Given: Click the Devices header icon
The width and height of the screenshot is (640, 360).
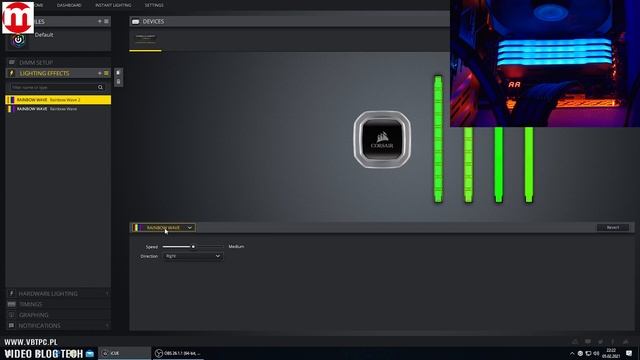Looking at the screenshot, I should pyautogui.click(x=136, y=22).
